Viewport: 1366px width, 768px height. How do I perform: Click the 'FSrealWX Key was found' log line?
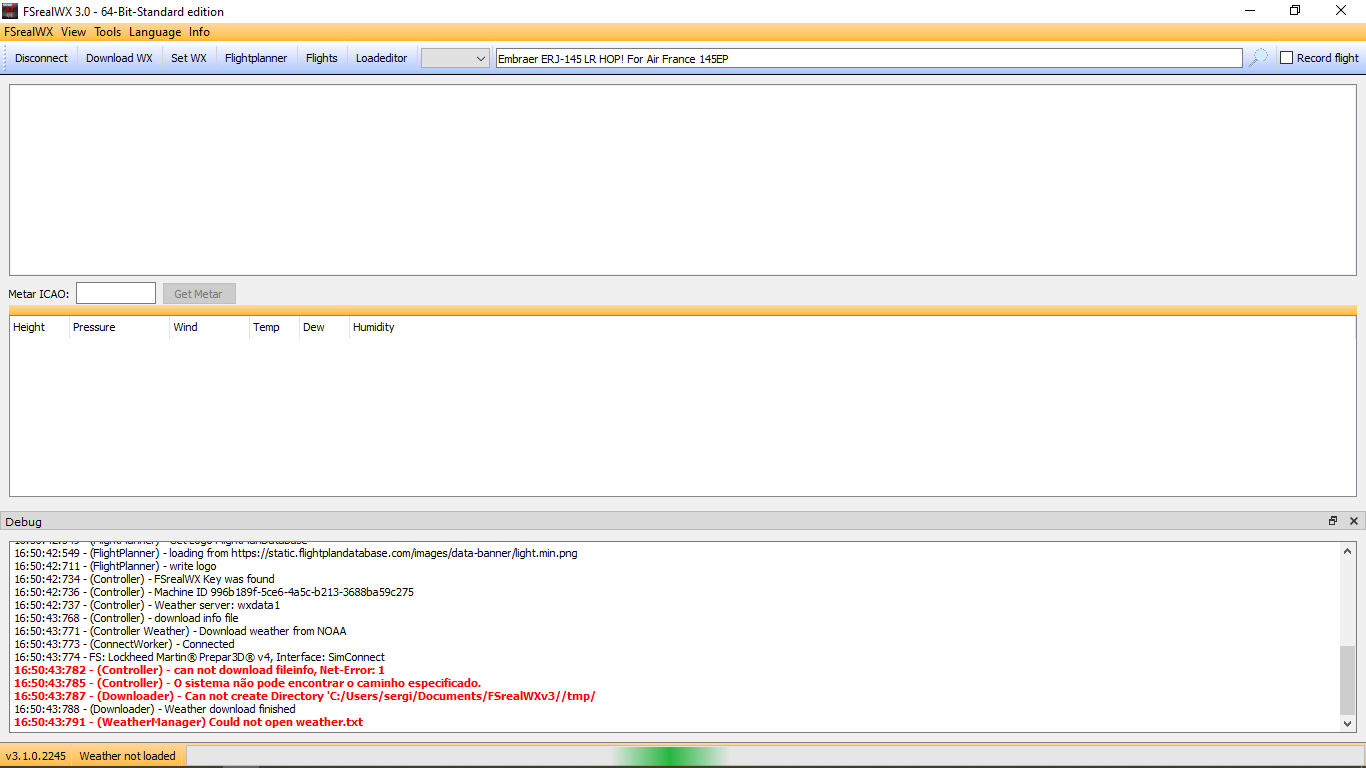144,579
